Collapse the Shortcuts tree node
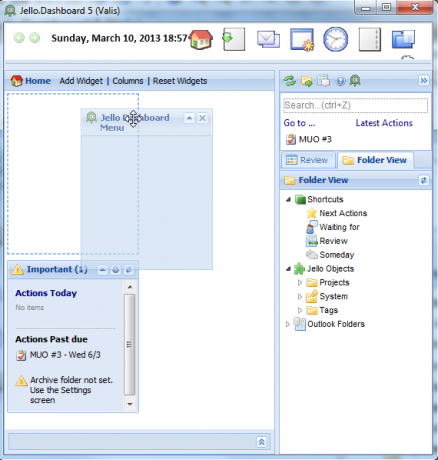 pos(288,199)
